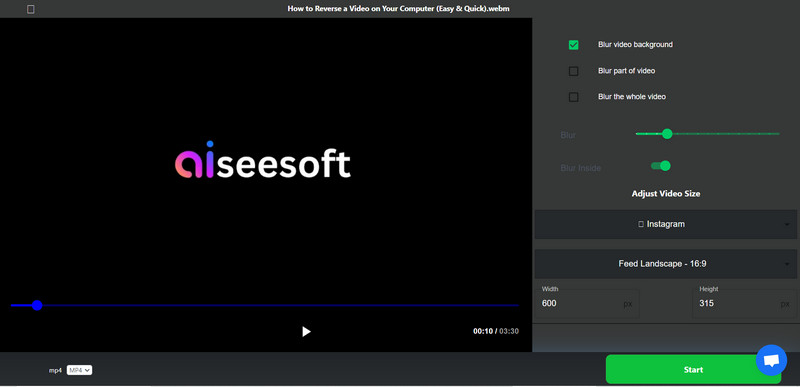Image resolution: width=800 pixels, height=387 pixels.
Task: Check Blur the whole video
Action: click(573, 97)
